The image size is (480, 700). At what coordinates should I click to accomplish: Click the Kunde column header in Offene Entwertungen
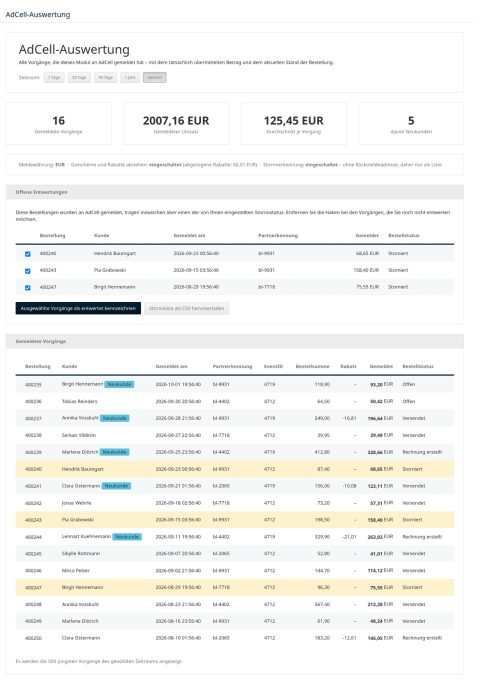(x=101, y=235)
